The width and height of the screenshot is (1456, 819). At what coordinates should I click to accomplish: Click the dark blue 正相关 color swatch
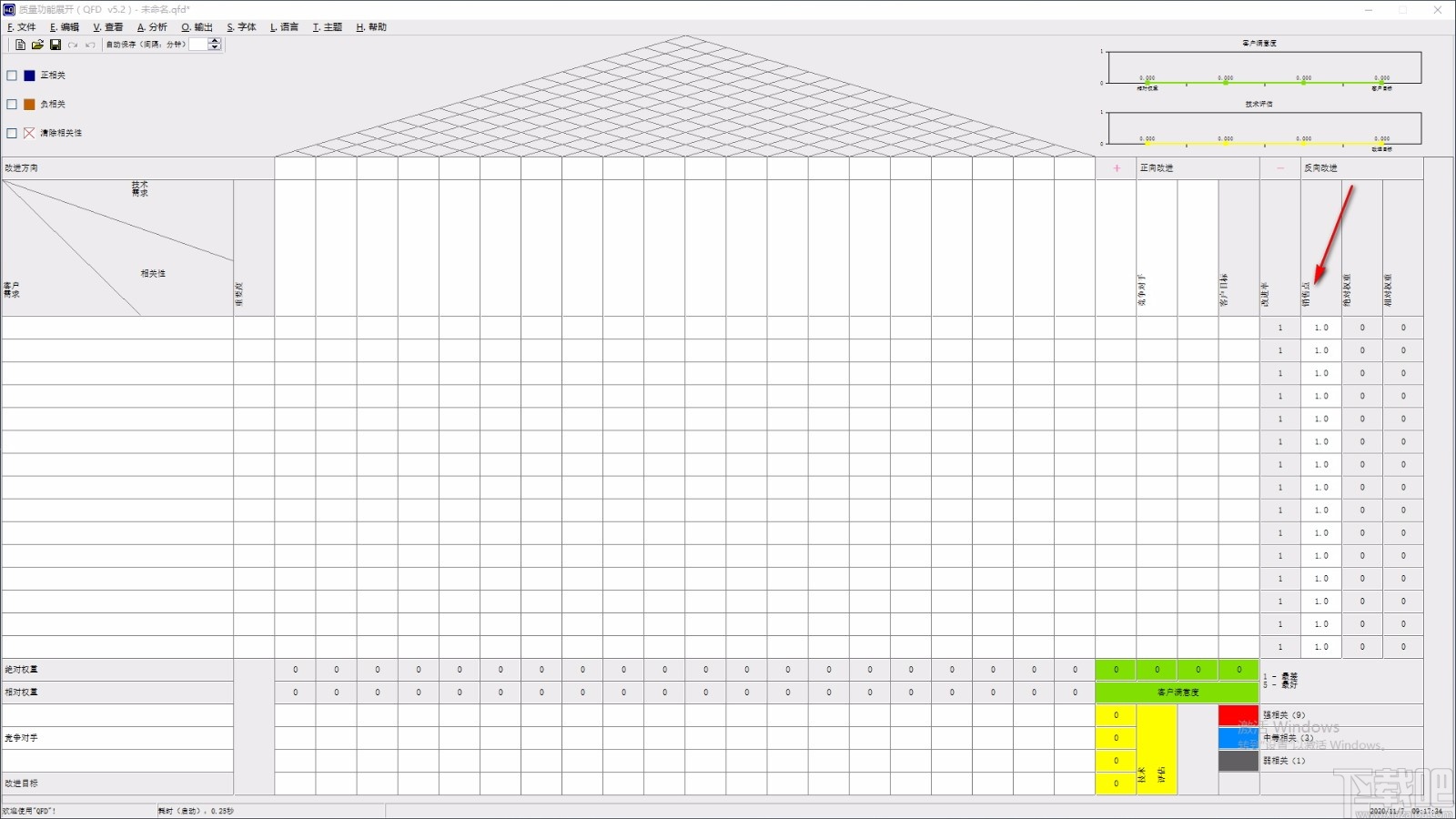(29, 76)
